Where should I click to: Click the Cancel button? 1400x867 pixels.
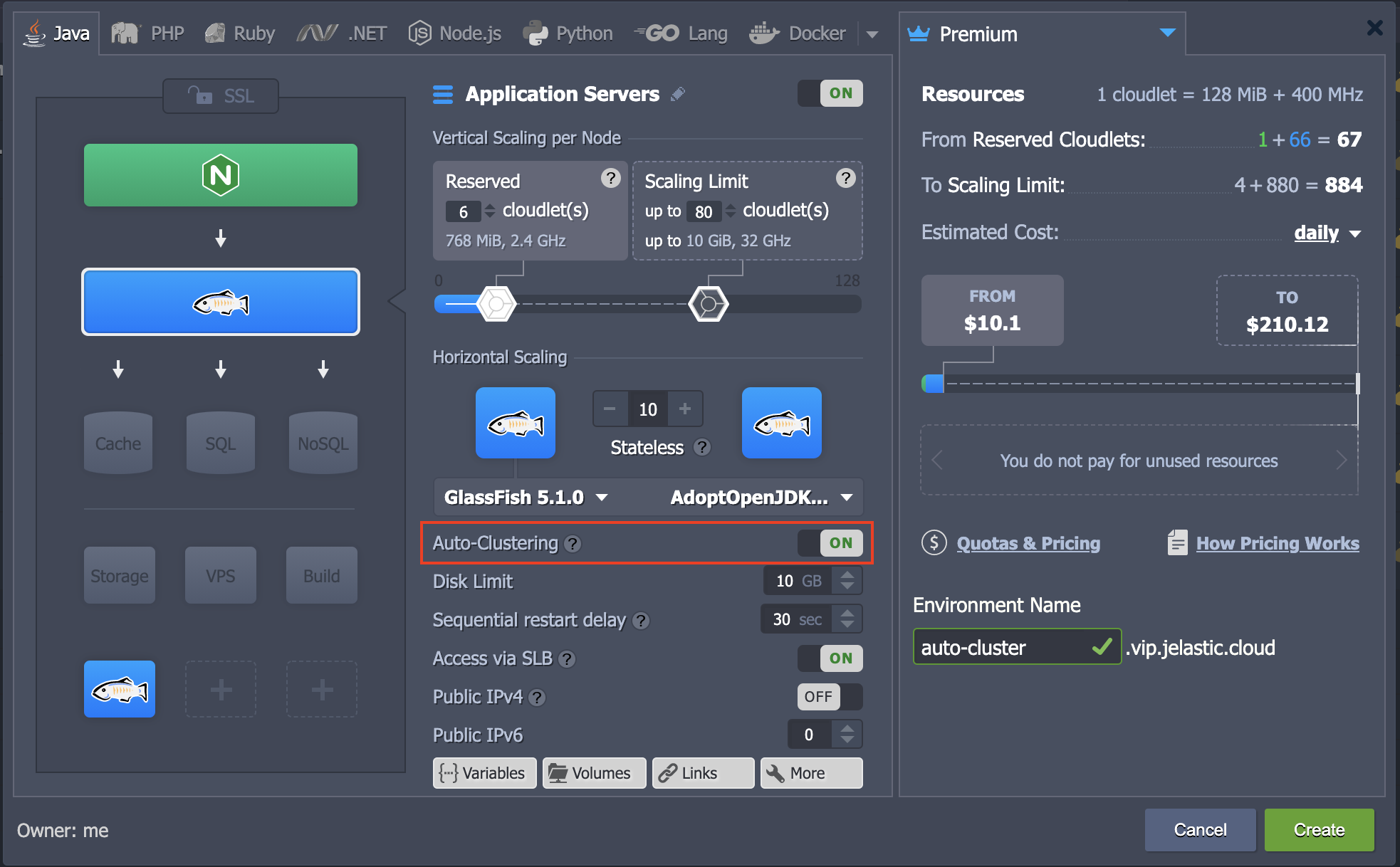1200,830
